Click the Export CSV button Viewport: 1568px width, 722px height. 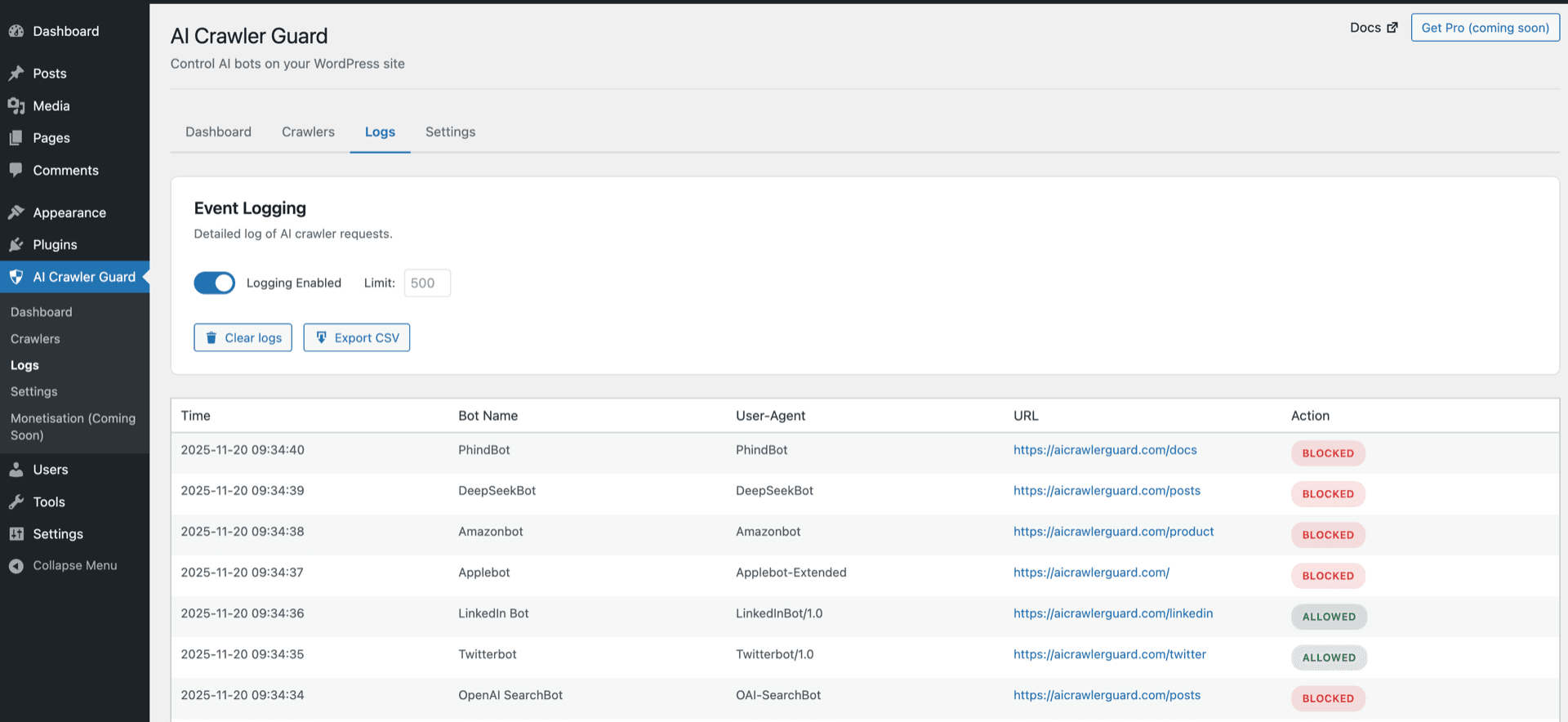[x=357, y=337]
